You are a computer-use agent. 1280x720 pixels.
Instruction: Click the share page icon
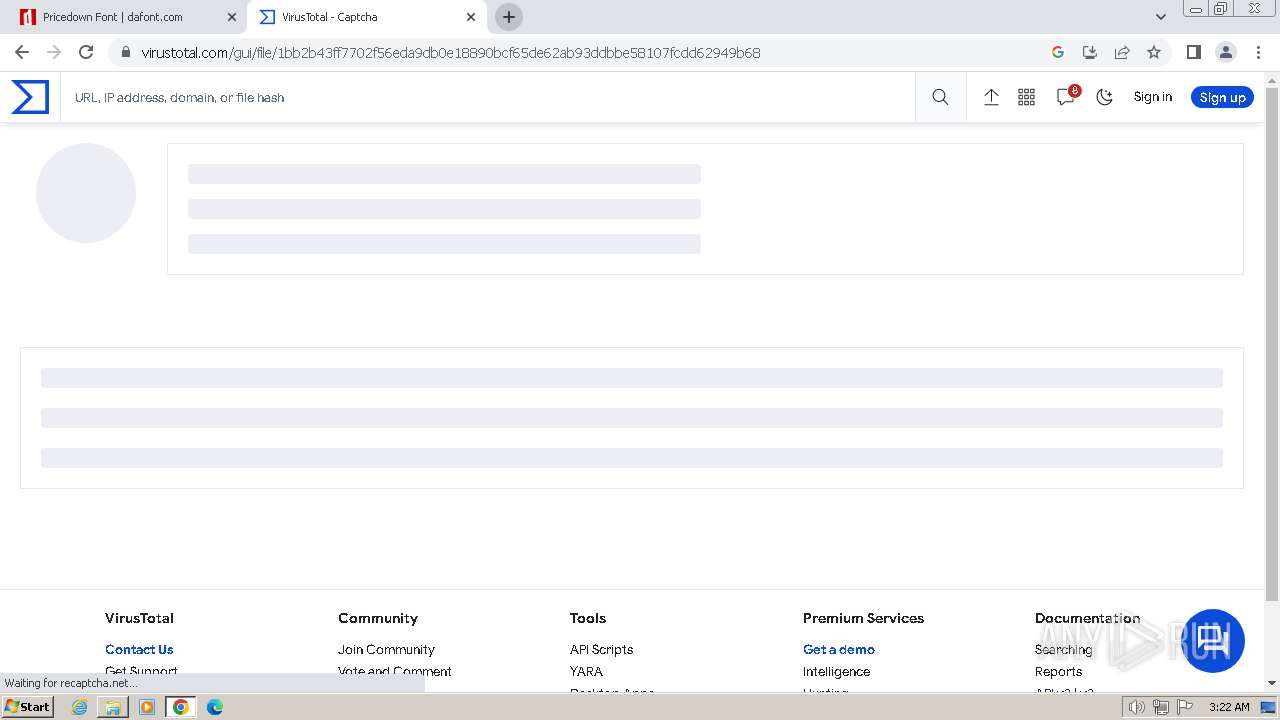pyautogui.click(x=1122, y=52)
